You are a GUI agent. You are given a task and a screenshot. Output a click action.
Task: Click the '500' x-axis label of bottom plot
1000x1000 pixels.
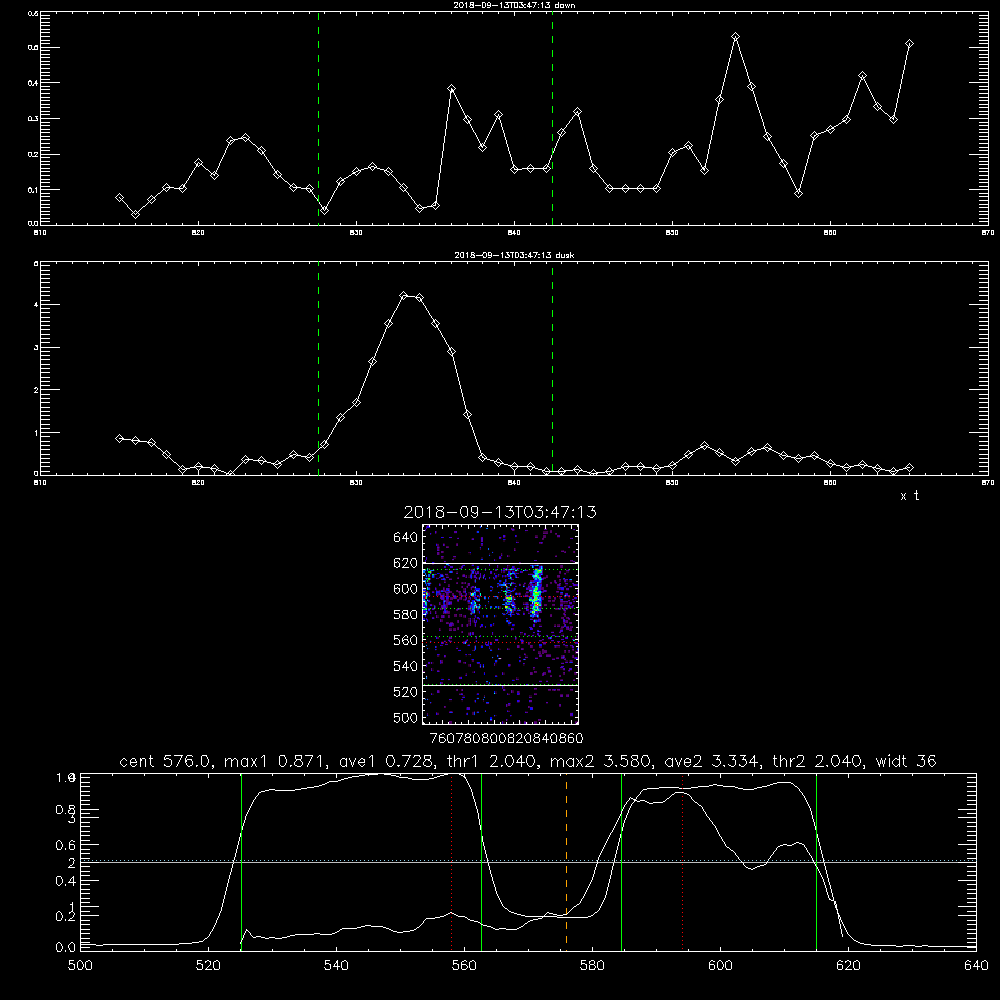[x=80, y=966]
